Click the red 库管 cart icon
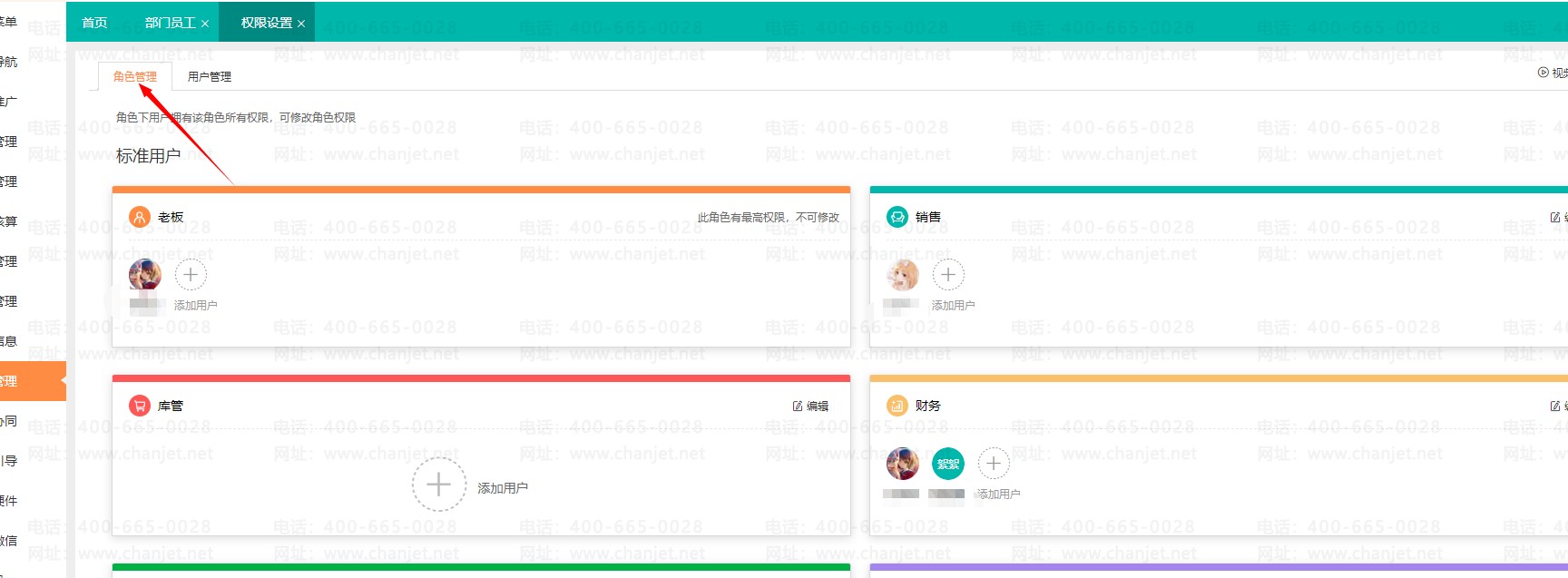1568x578 pixels. click(x=139, y=406)
